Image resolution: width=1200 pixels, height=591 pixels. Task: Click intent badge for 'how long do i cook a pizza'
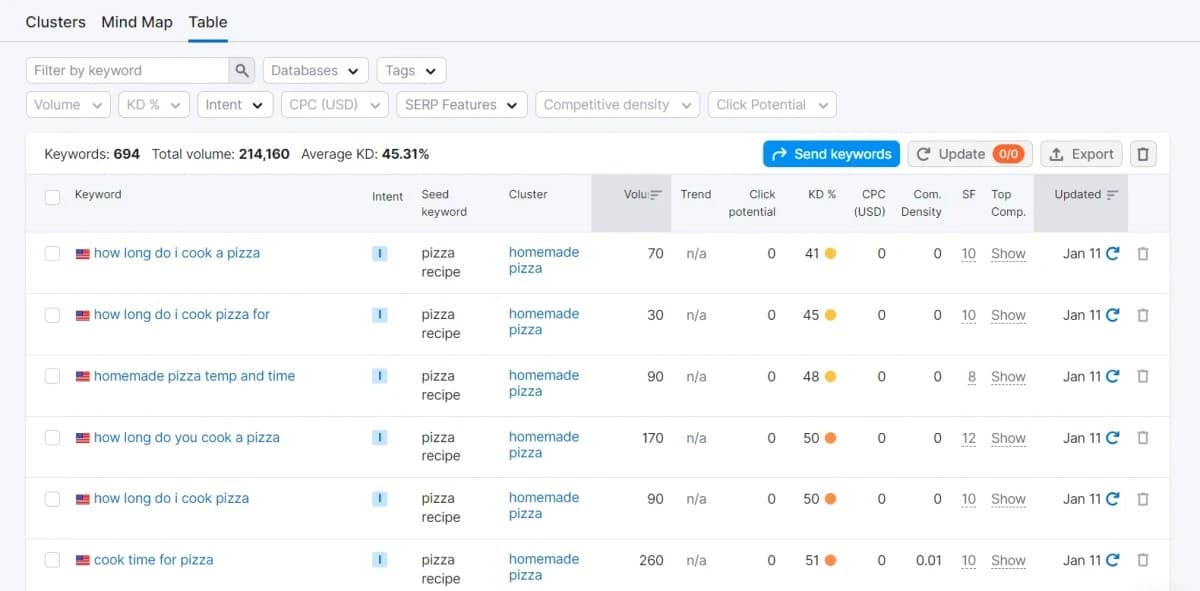(x=379, y=254)
